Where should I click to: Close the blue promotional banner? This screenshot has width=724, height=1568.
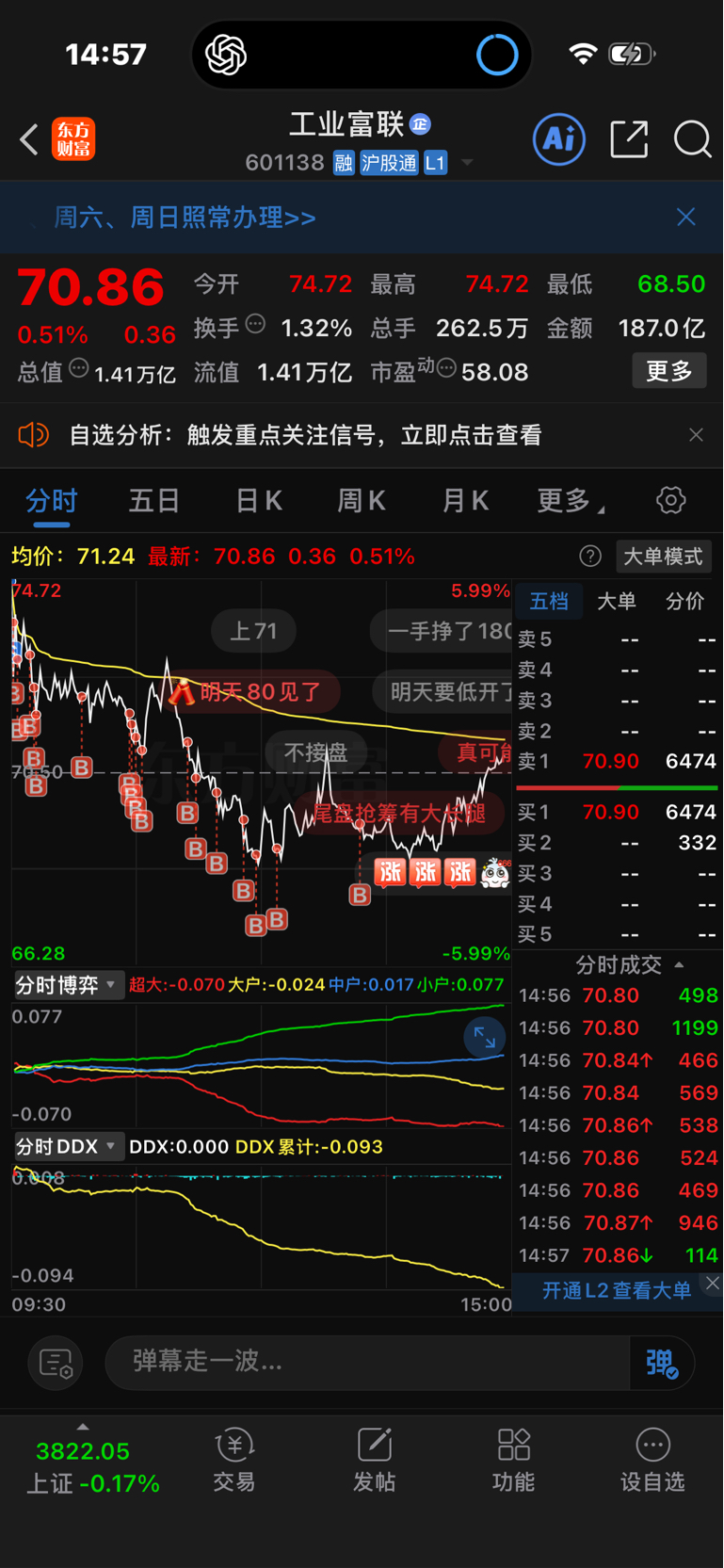point(686,218)
